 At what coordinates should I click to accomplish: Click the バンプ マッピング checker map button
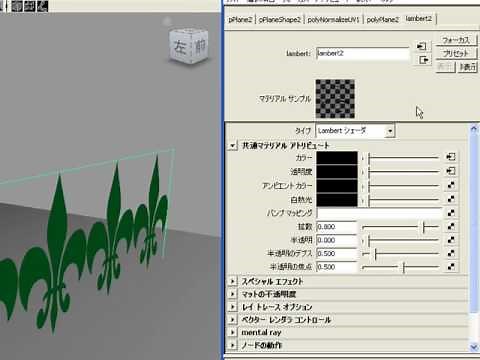tap(451, 213)
